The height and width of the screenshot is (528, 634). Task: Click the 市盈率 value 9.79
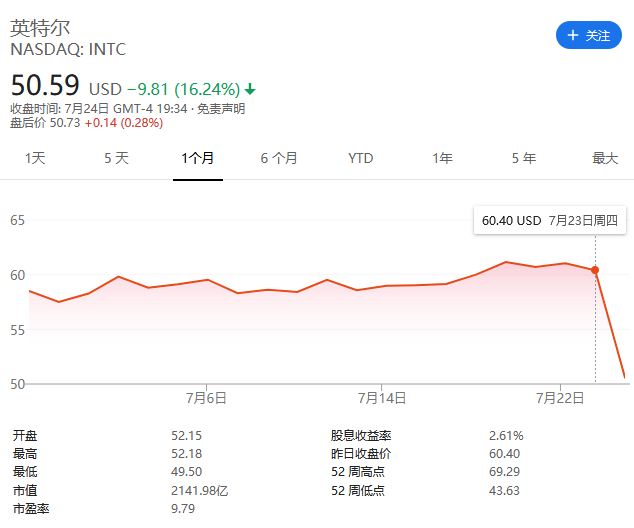tap(183, 508)
